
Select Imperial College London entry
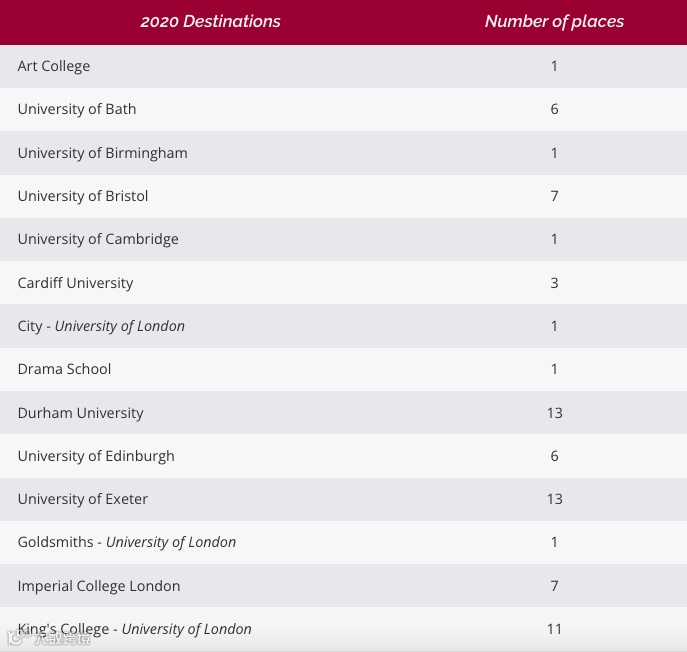(99, 586)
